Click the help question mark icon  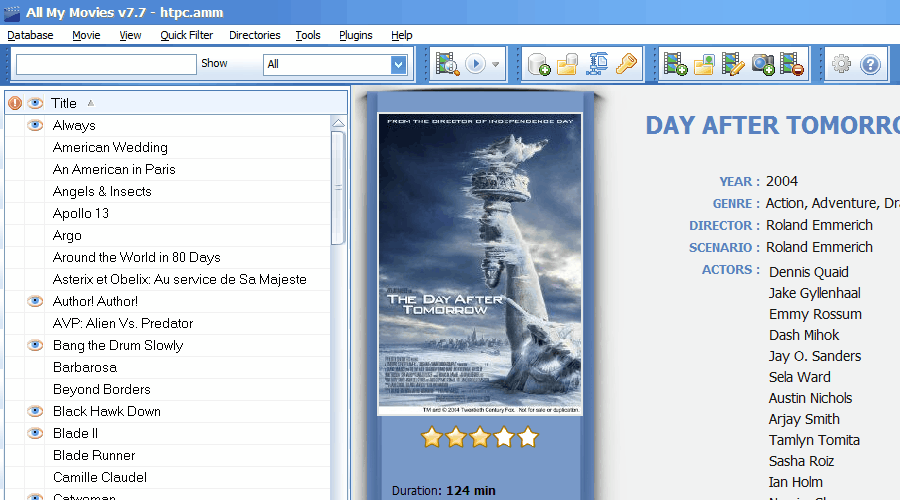click(870, 64)
